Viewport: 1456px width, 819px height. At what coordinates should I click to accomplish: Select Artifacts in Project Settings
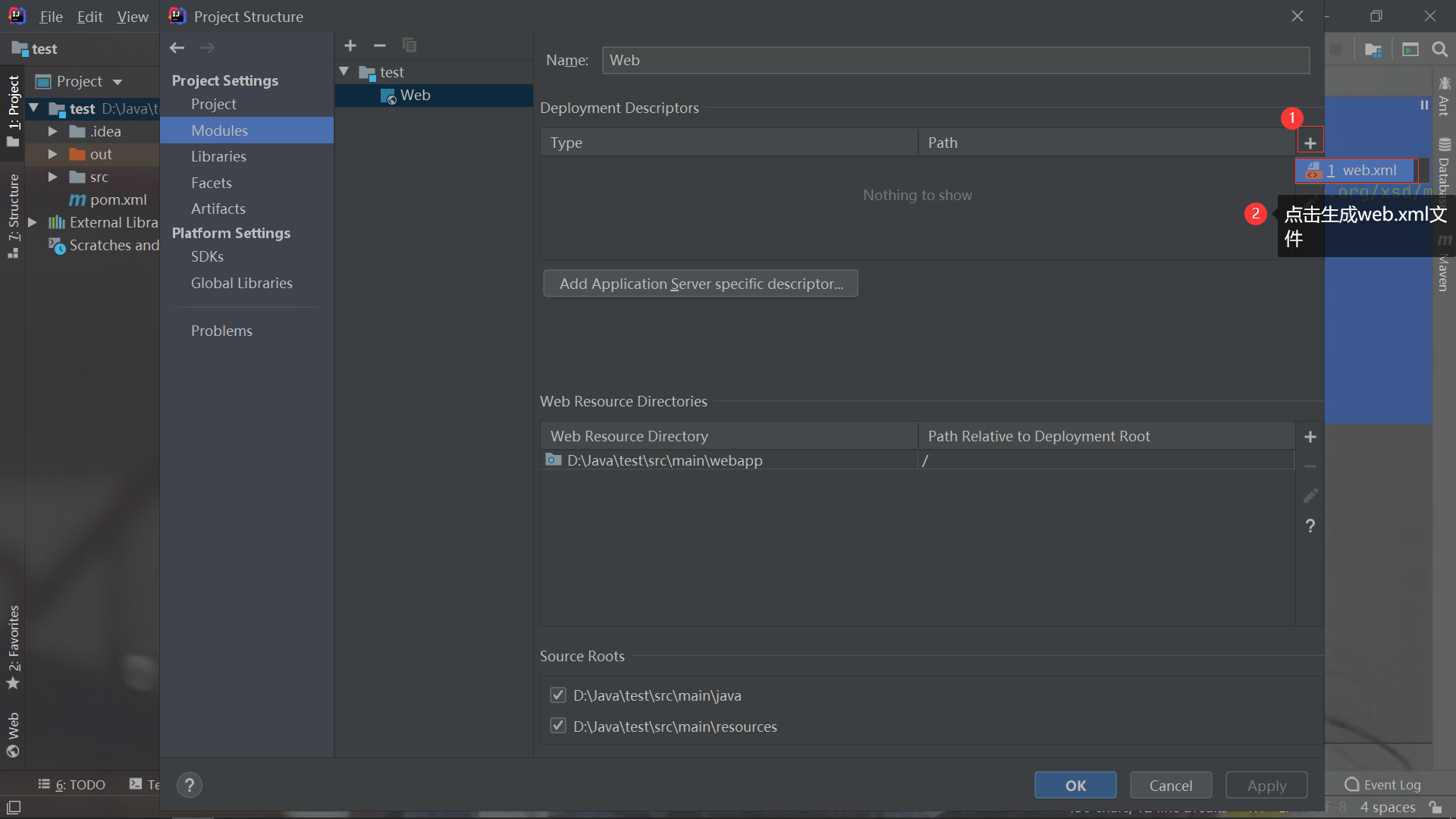pyautogui.click(x=218, y=209)
